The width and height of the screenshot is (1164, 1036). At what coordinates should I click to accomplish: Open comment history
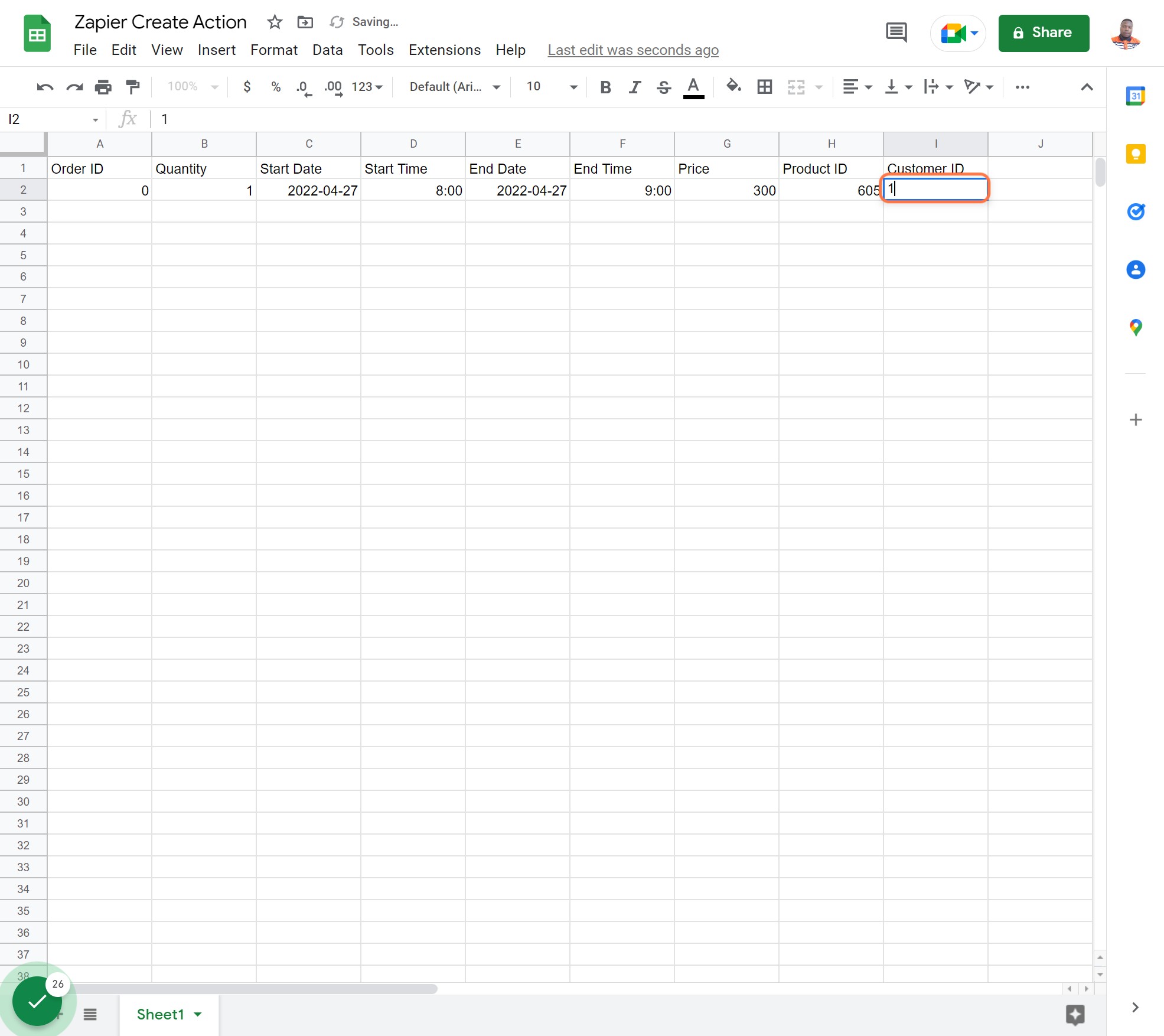pos(896,32)
